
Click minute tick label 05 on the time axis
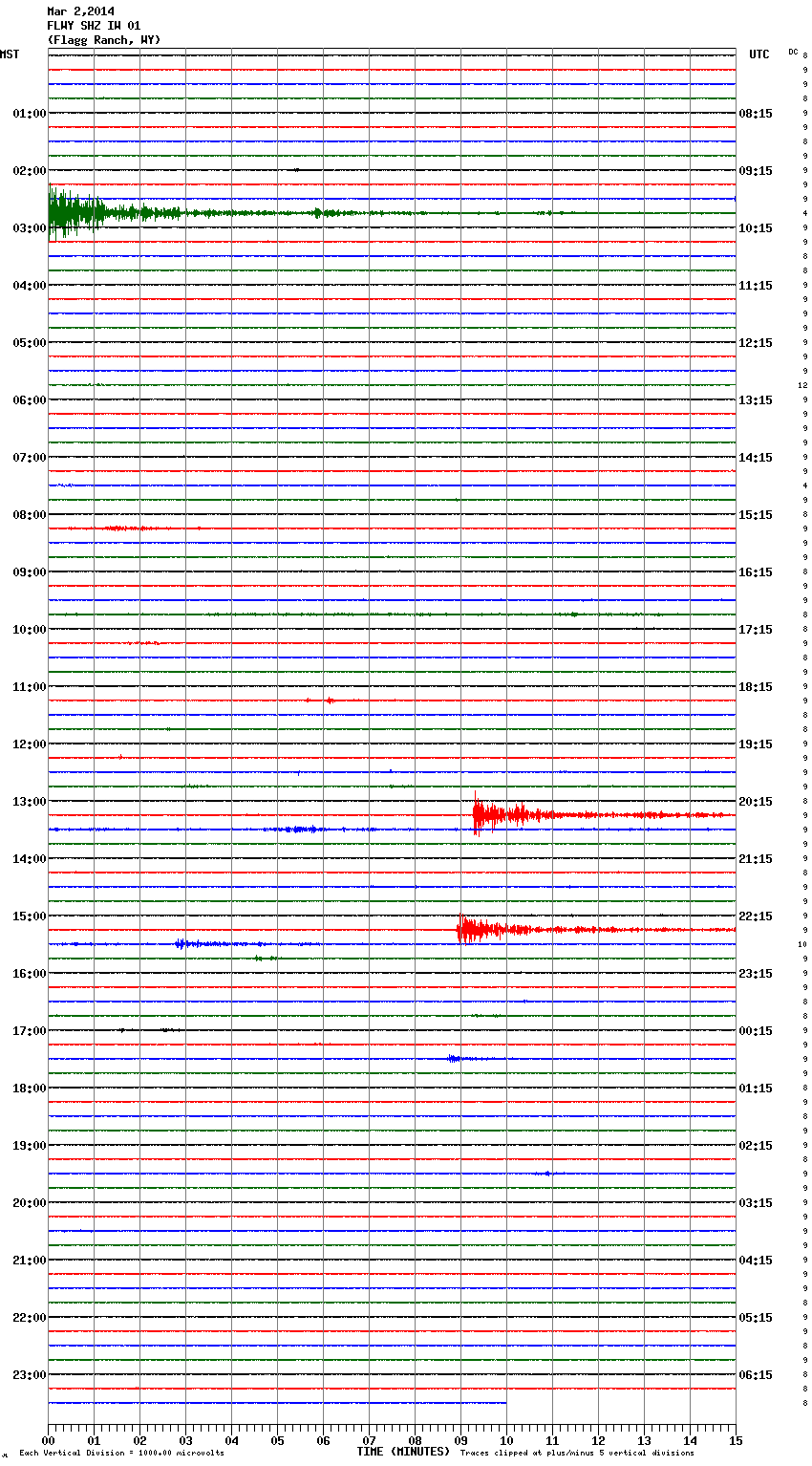pos(277,1440)
